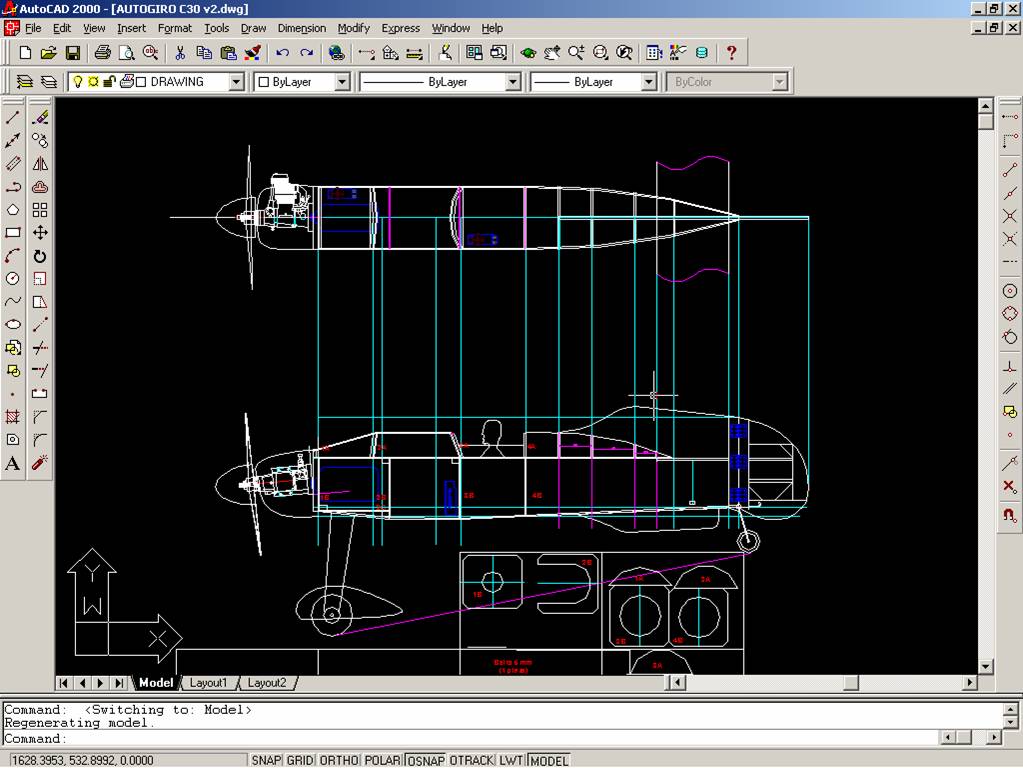This screenshot has height=768, width=1023.
Task: Turn off OSNAP in status bar
Action: [x=425, y=760]
